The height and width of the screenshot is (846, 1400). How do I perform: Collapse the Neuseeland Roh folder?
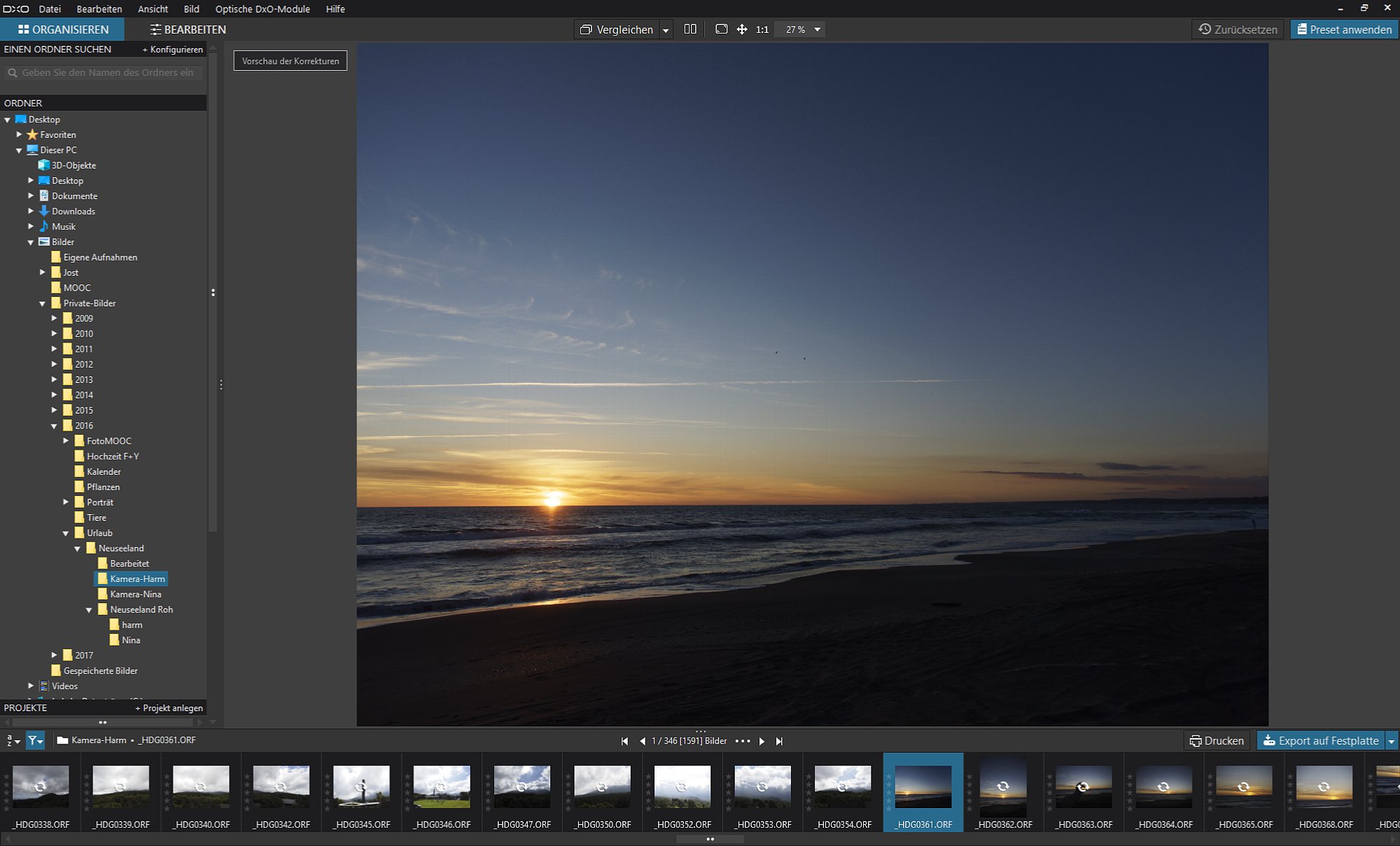tap(89, 610)
